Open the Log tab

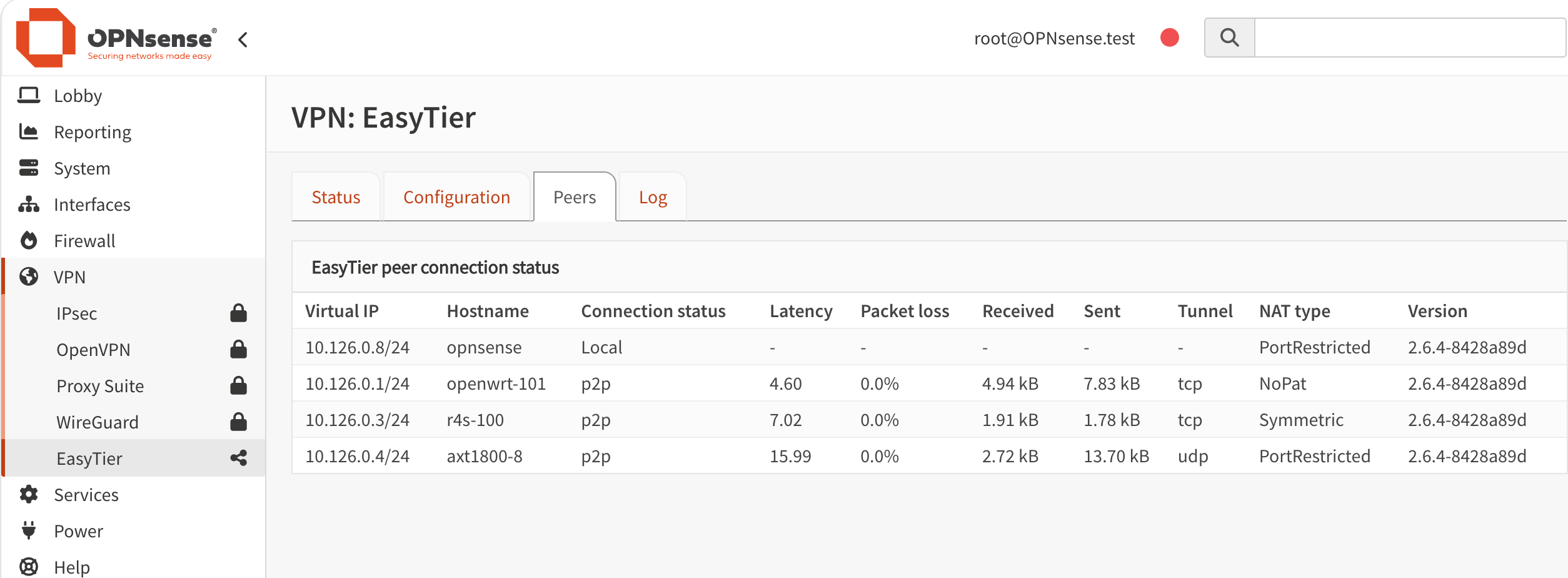(x=653, y=197)
